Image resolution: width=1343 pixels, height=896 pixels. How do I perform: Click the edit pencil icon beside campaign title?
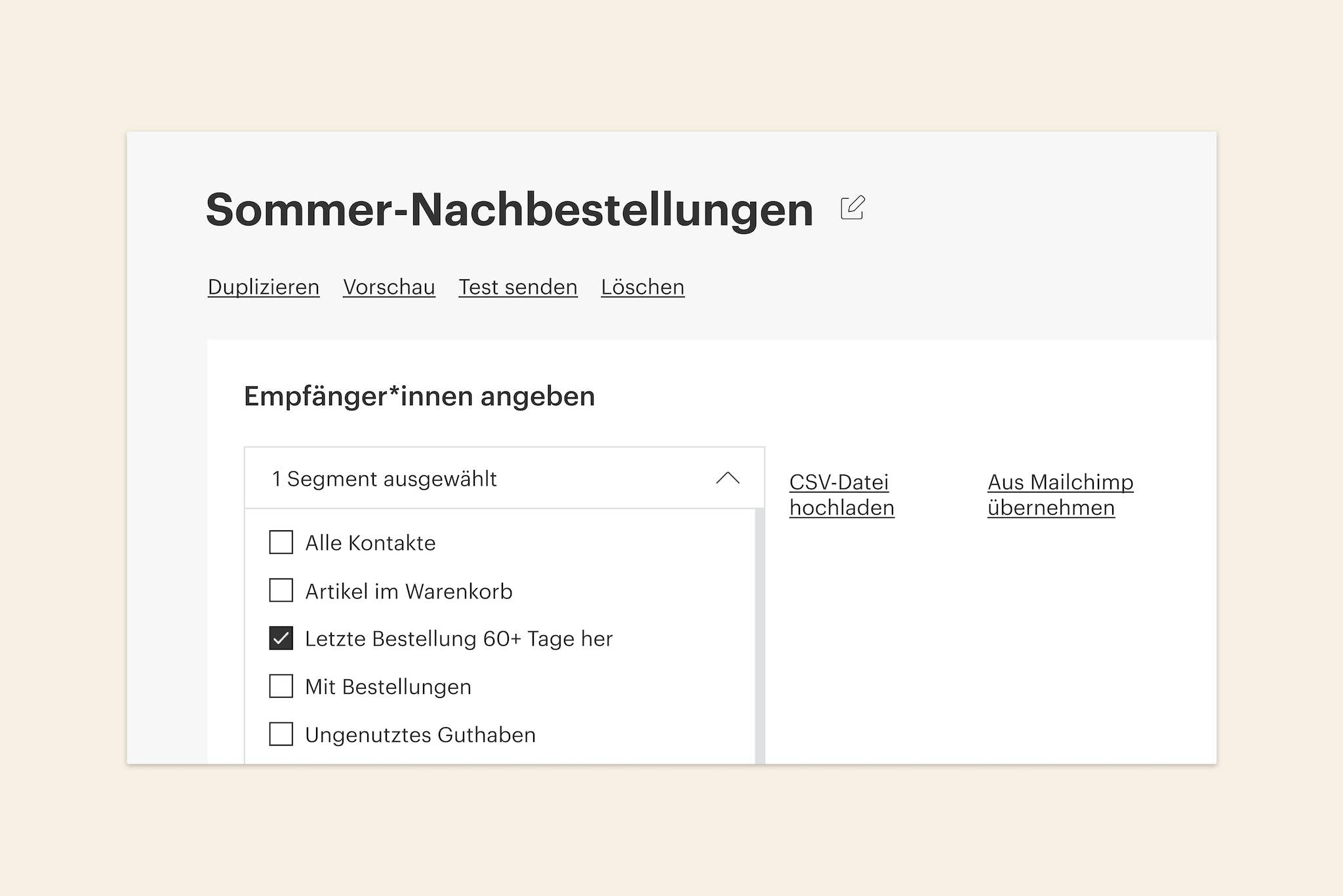[x=852, y=208]
